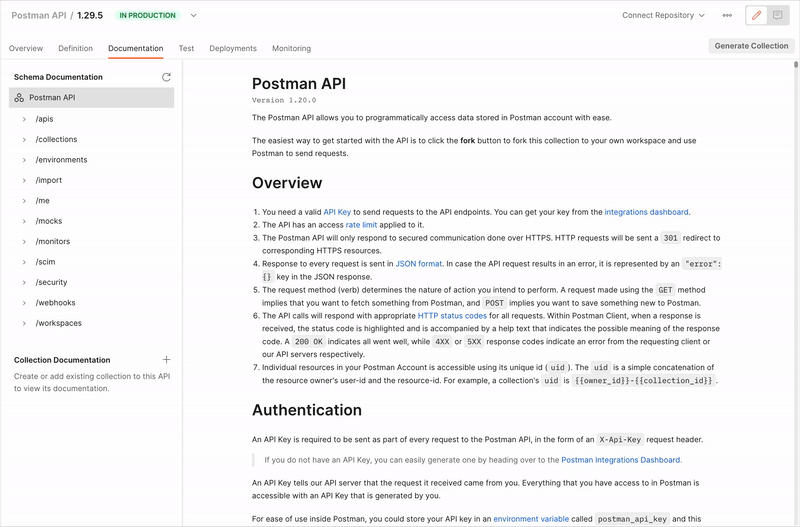
Task: Click the Generate Collection button
Action: coord(751,46)
